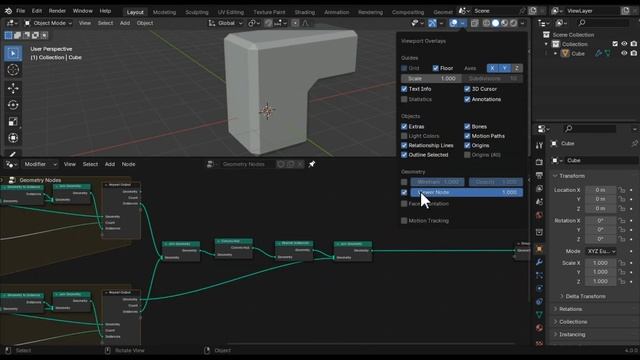Open the Modifiers wrench properties tab
640x360 pixels.
(539, 262)
